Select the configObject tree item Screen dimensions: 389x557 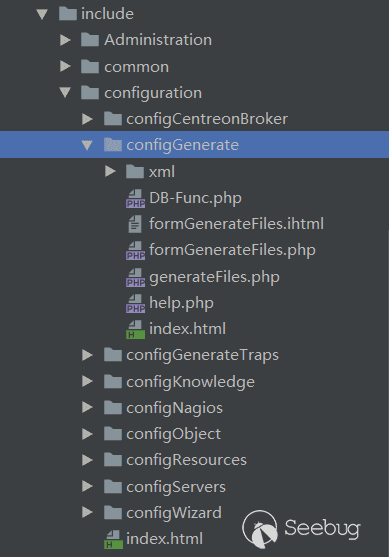click(173, 434)
